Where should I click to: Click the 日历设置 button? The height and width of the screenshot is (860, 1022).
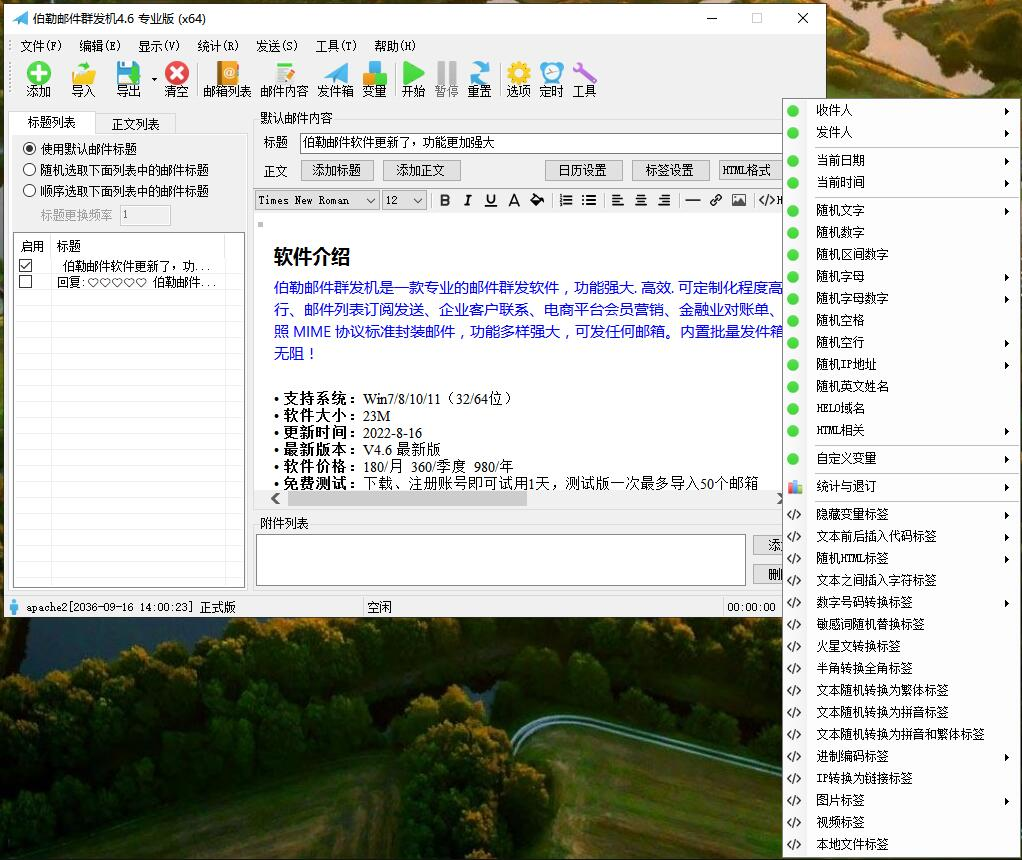click(x=583, y=170)
